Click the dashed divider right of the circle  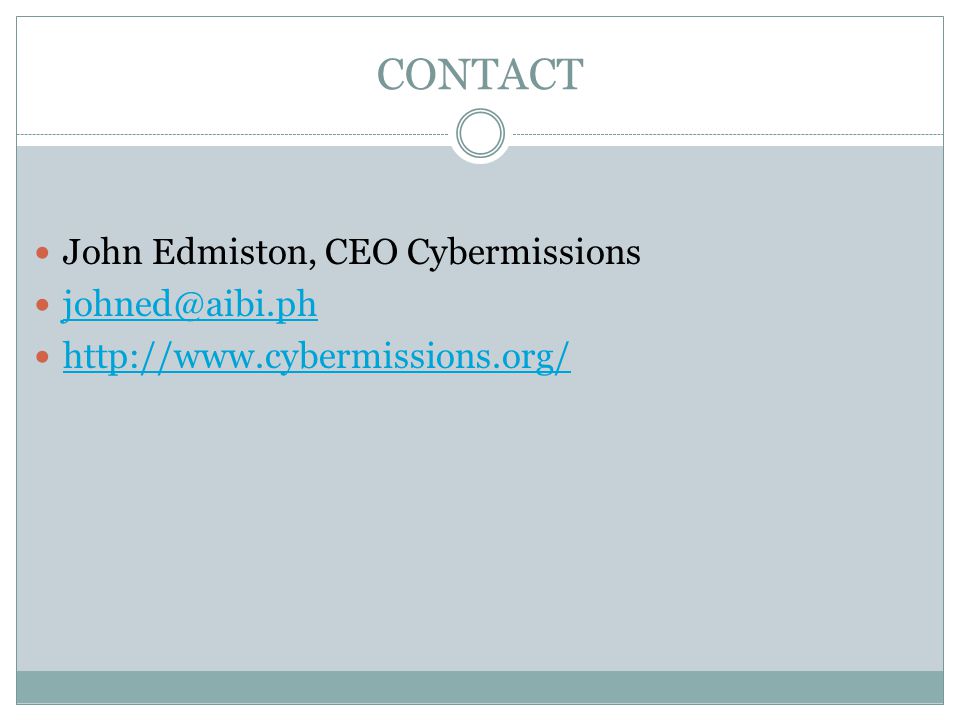click(727, 134)
